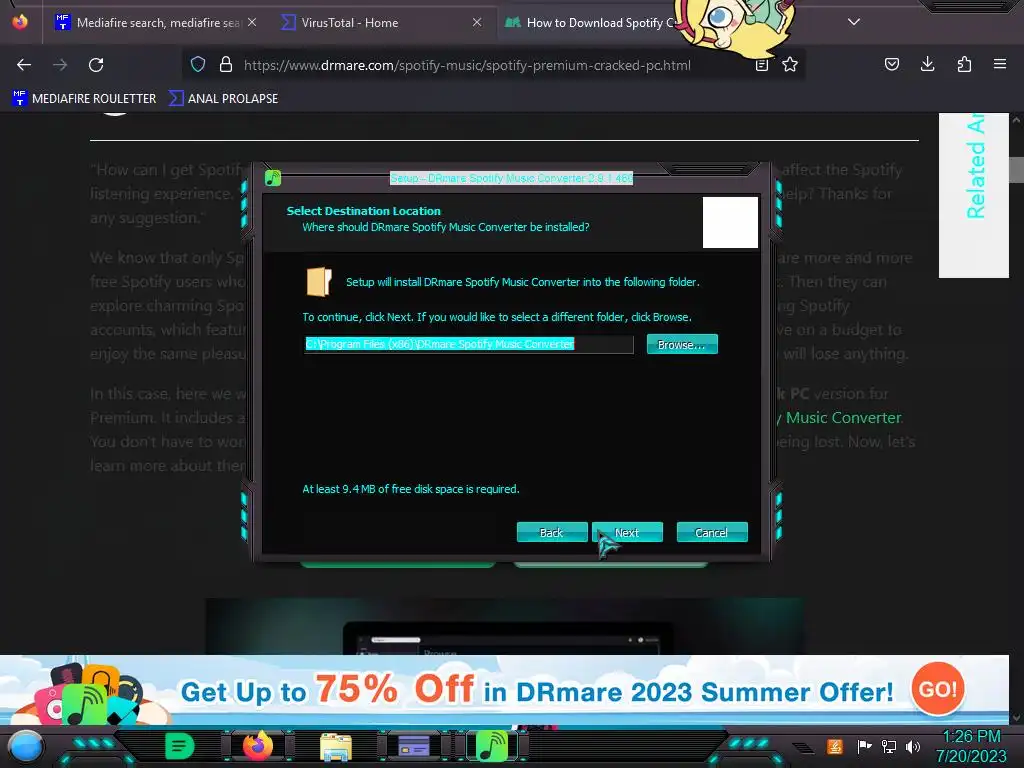The image size is (1024, 768).
Task: Click the forward navigation arrow
Action: coord(60,65)
